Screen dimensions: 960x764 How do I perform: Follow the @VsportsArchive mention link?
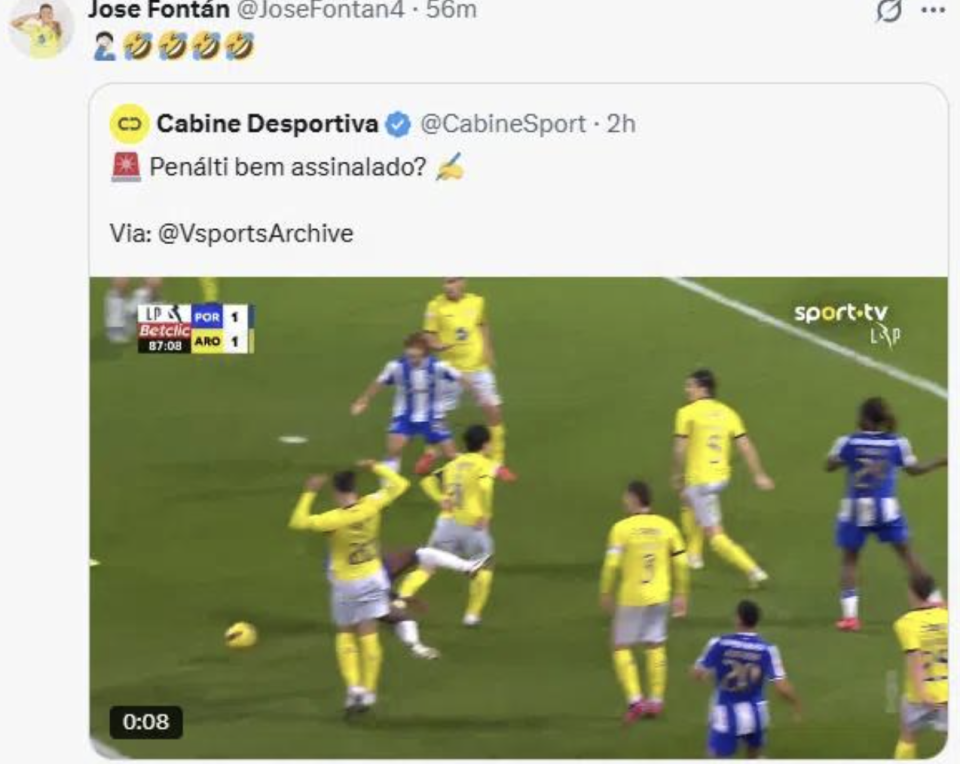[x=255, y=234]
